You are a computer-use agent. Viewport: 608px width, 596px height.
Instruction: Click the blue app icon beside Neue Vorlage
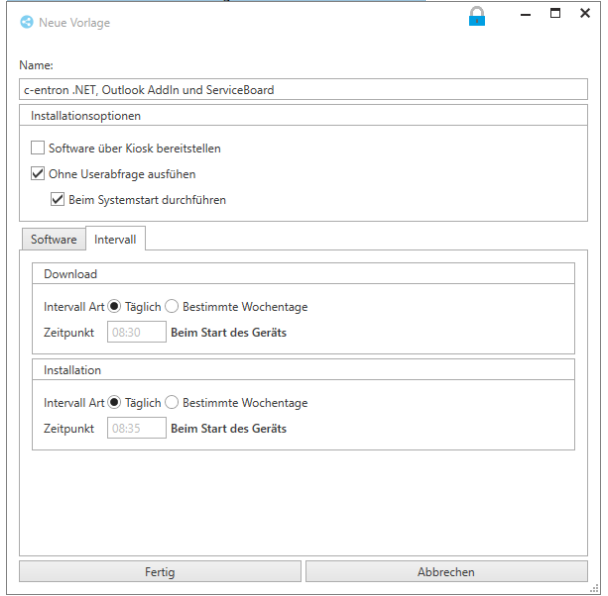tap(27, 22)
